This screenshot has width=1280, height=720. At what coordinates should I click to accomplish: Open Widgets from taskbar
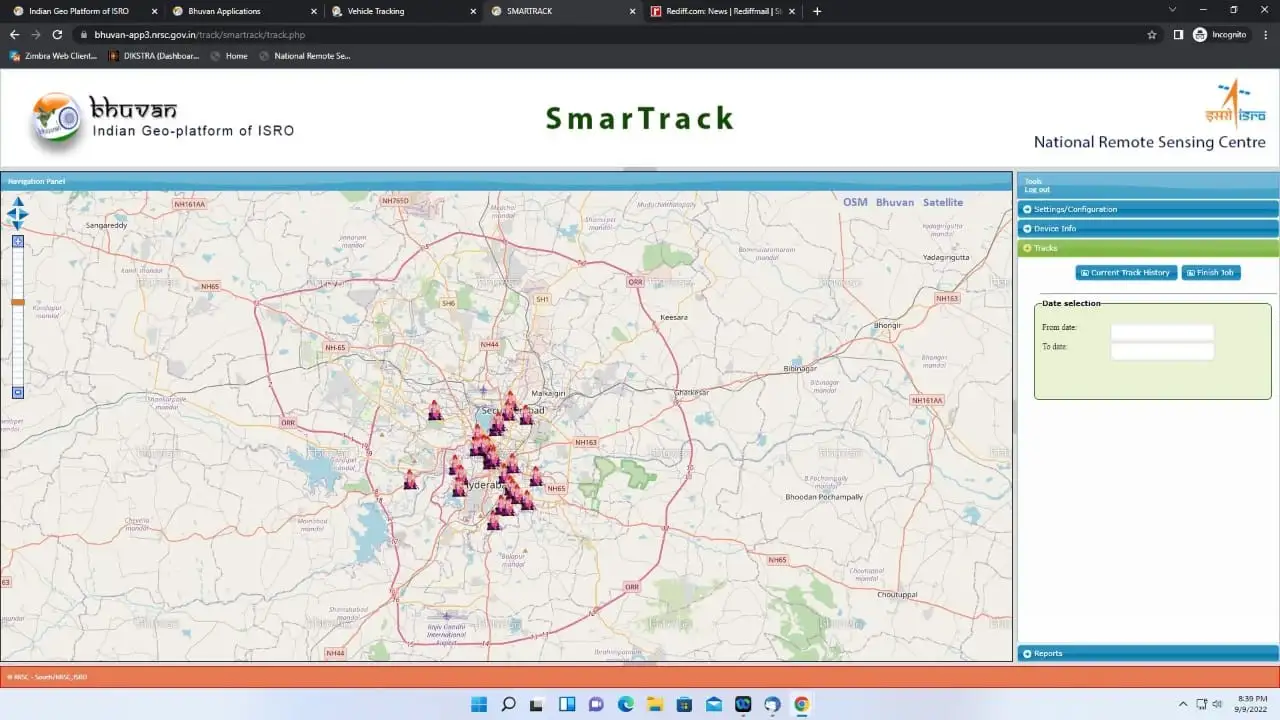click(567, 704)
